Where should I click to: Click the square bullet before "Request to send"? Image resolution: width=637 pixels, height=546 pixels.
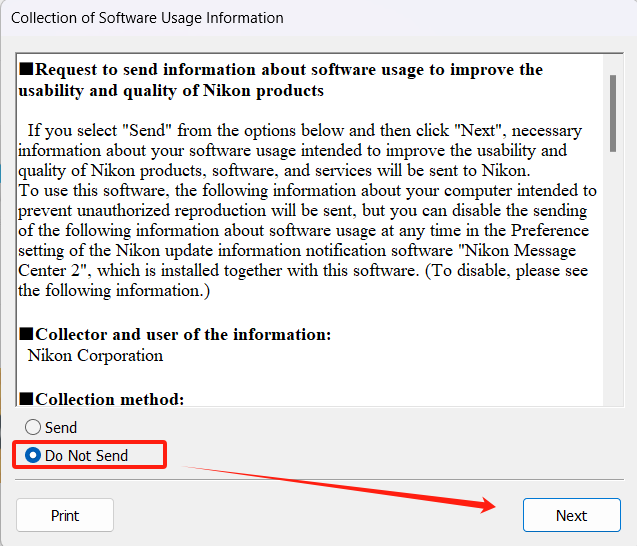pos(26,69)
